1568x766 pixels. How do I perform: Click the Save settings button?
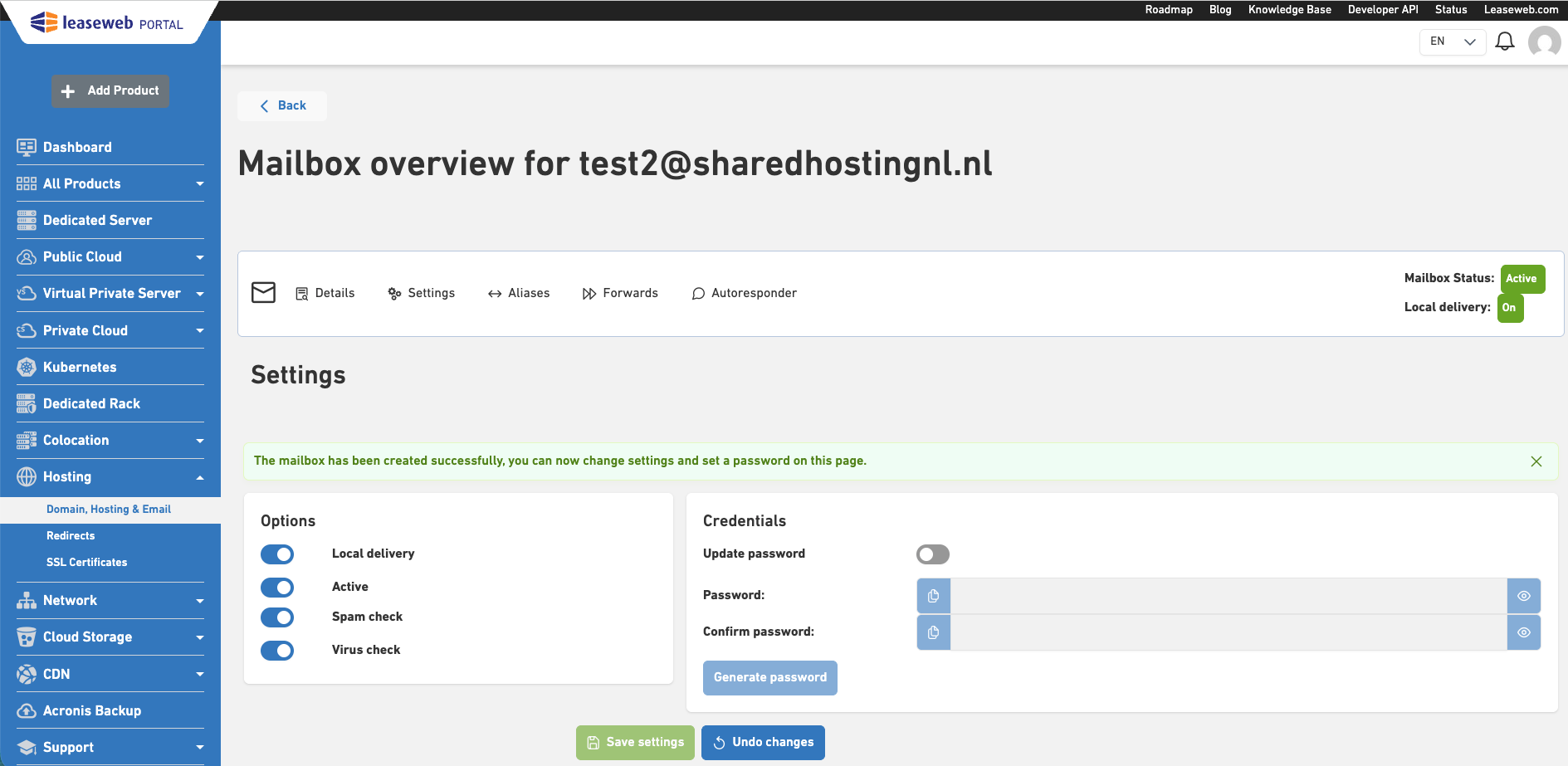pyautogui.click(x=635, y=742)
